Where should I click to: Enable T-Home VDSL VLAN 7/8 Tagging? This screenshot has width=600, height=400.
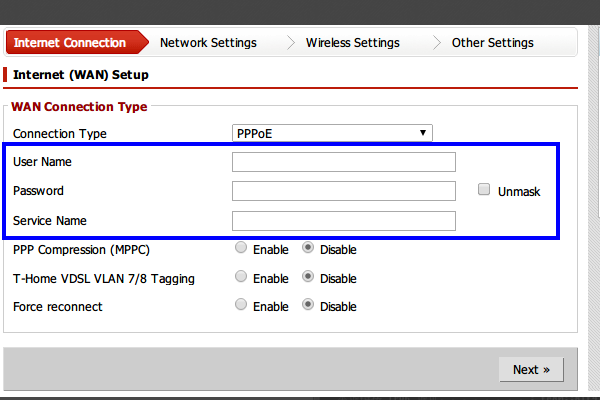[x=241, y=278]
